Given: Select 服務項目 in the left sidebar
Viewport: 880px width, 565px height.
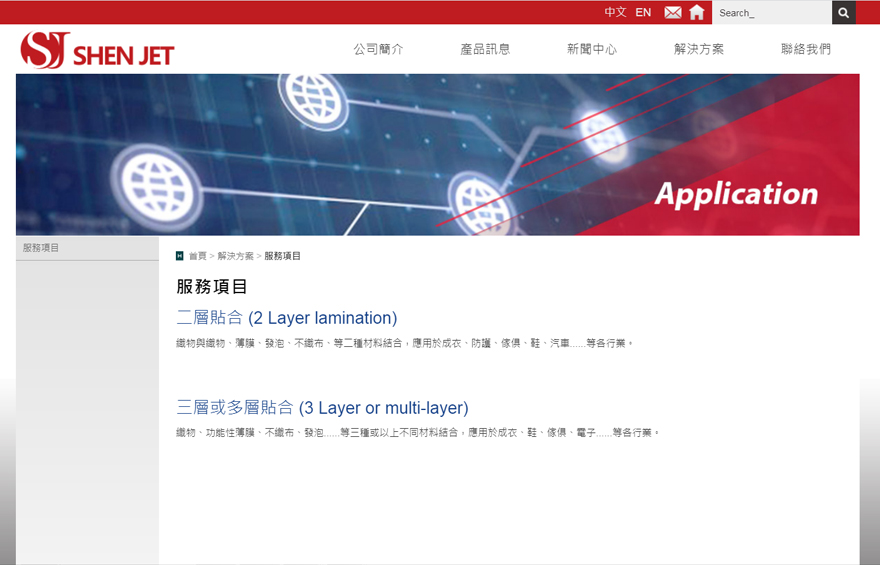Looking at the screenshot, I should pos(42,248).
